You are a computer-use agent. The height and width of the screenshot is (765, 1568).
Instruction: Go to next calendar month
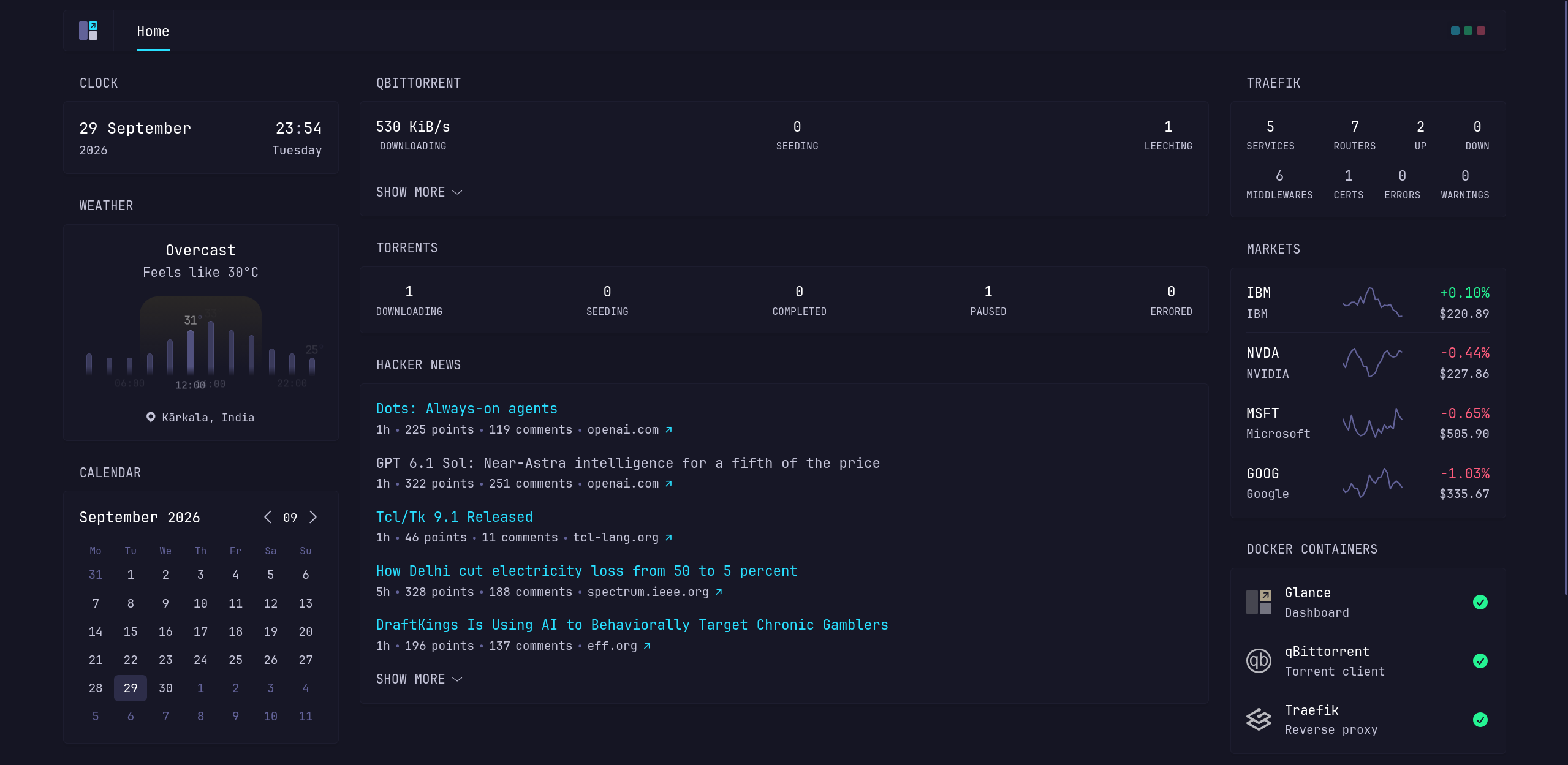[x=313, y=517]
